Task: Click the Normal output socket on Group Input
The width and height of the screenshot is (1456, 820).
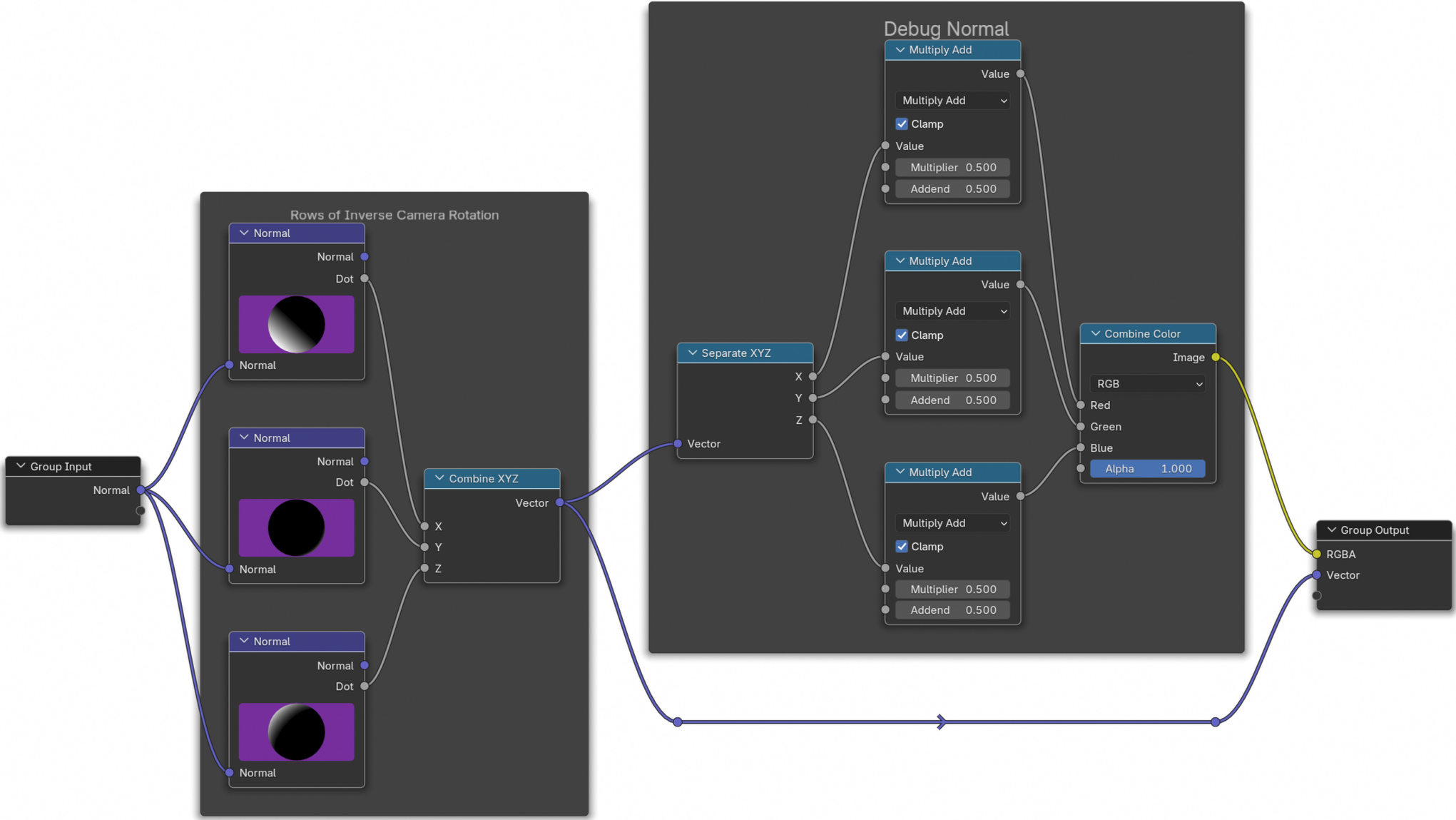Action: click(141, 490)
